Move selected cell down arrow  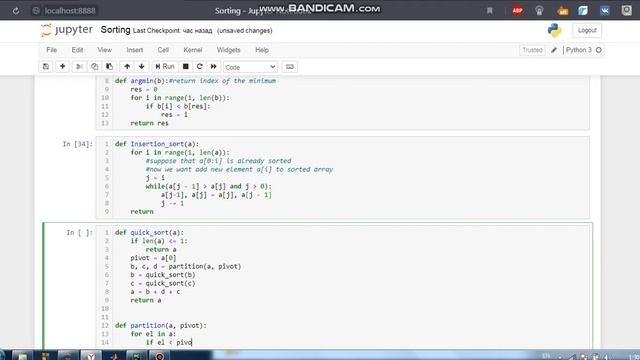(142, 67)
